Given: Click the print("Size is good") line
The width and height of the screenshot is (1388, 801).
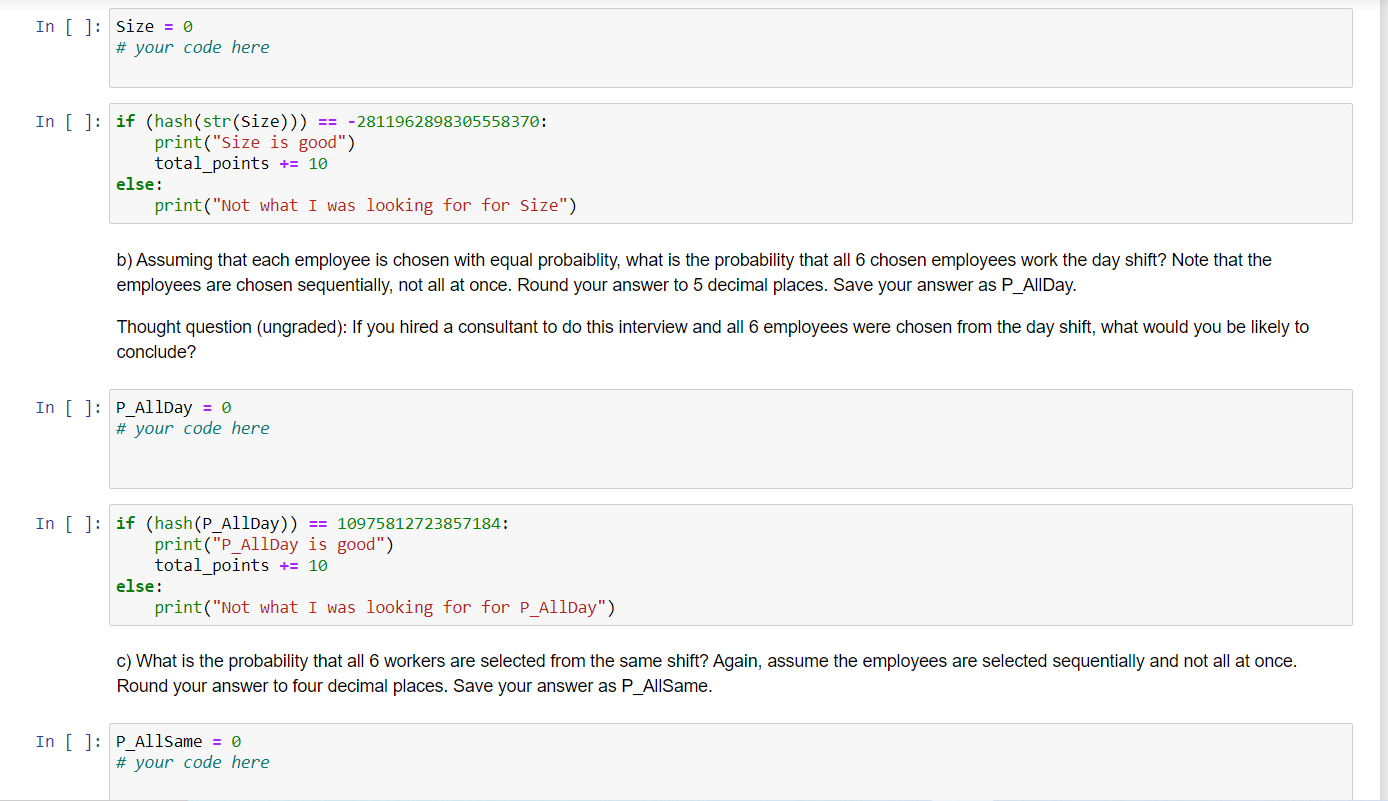Looking at the screenshot, I should tap(255, 142).
